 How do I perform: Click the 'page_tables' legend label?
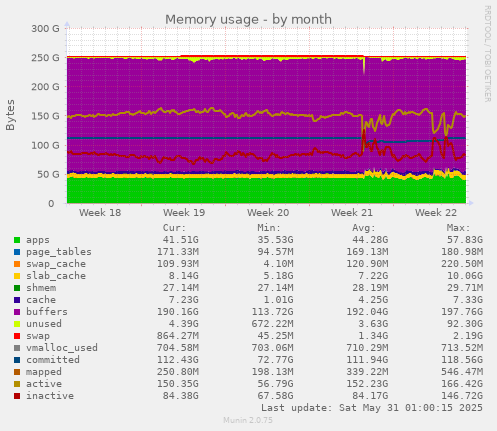pos(59,252)
